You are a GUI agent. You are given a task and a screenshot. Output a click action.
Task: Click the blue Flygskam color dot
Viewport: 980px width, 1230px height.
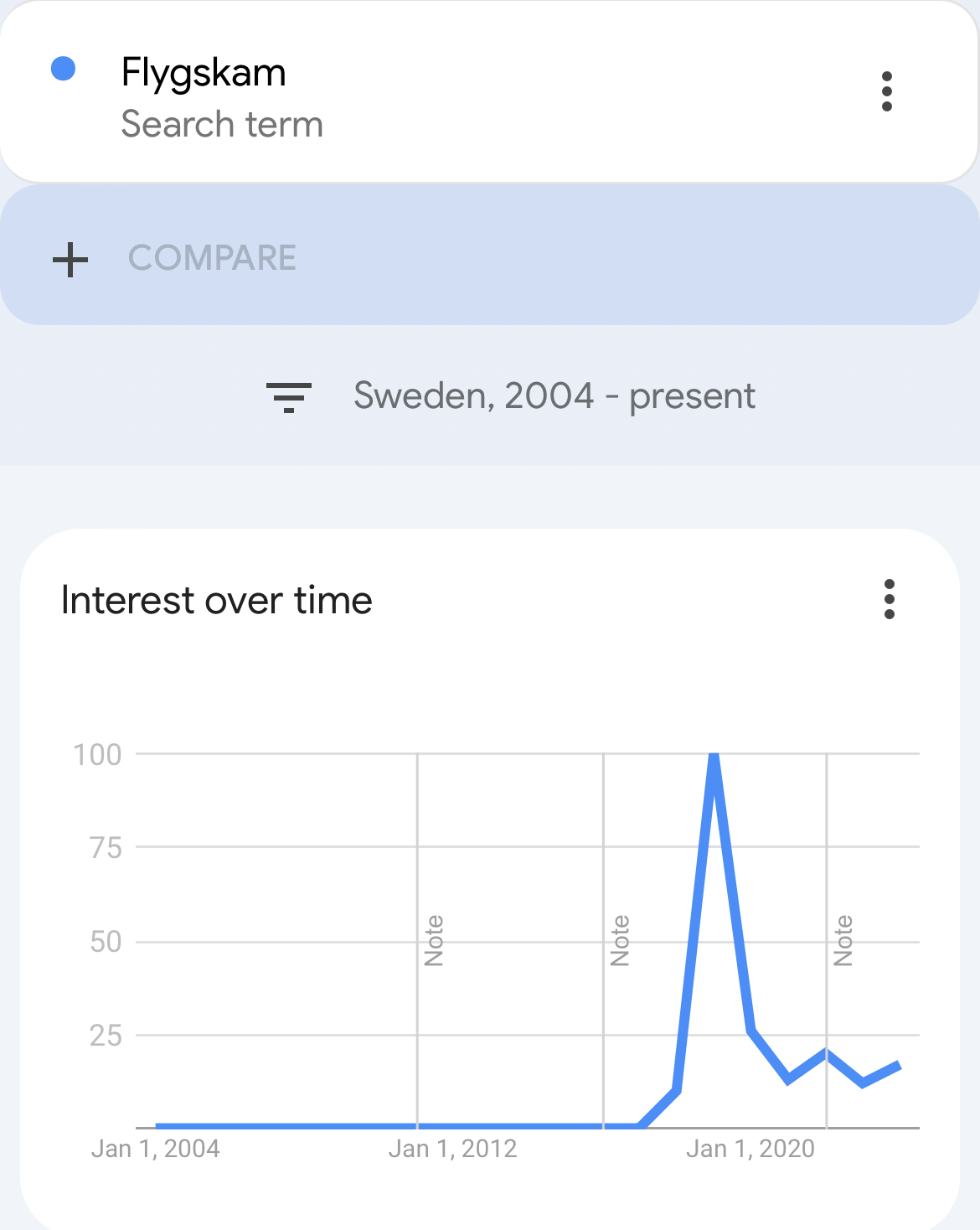(x=64, y=69)
